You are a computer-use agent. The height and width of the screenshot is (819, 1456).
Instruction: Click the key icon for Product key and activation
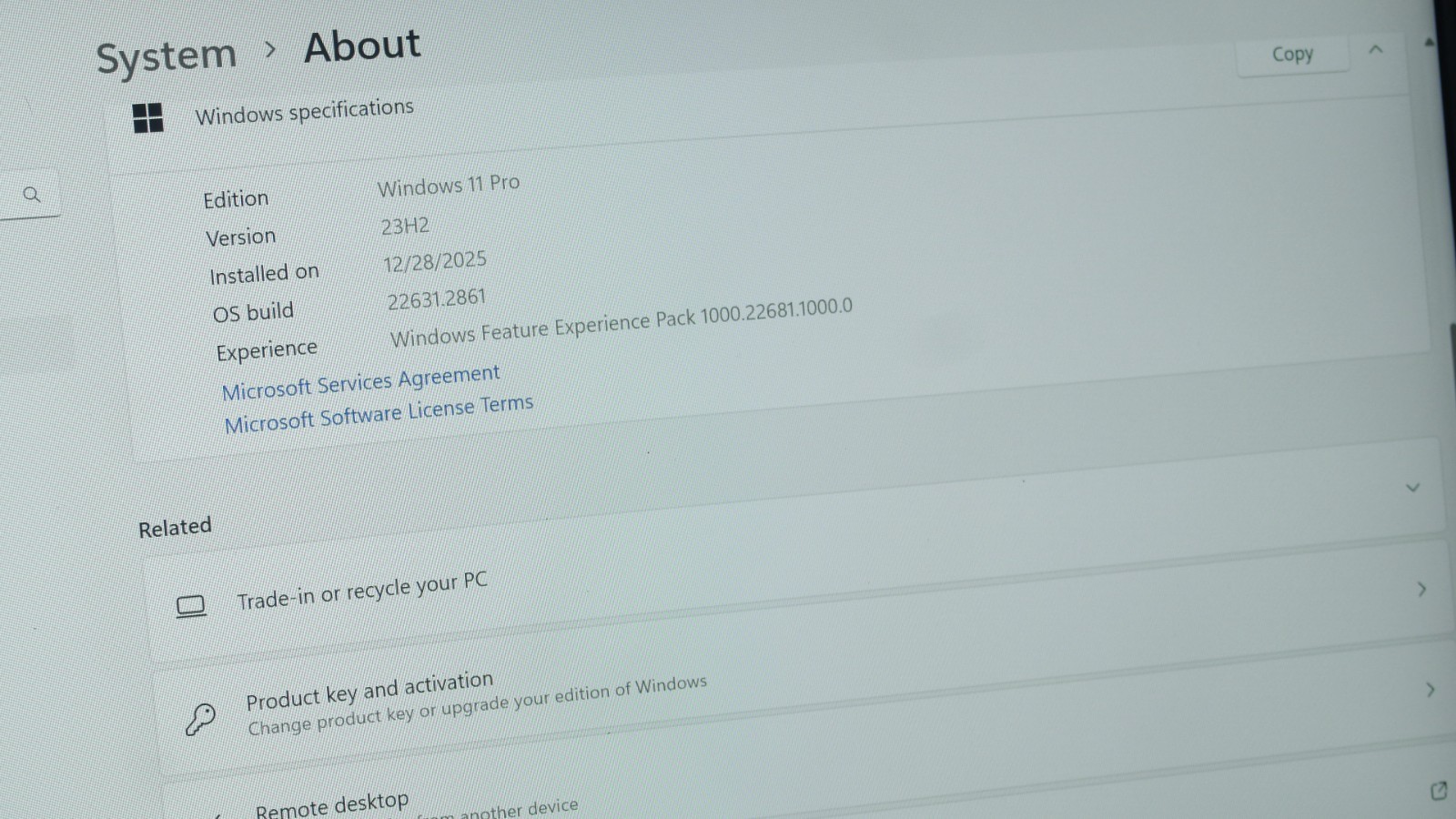point(200,719)
